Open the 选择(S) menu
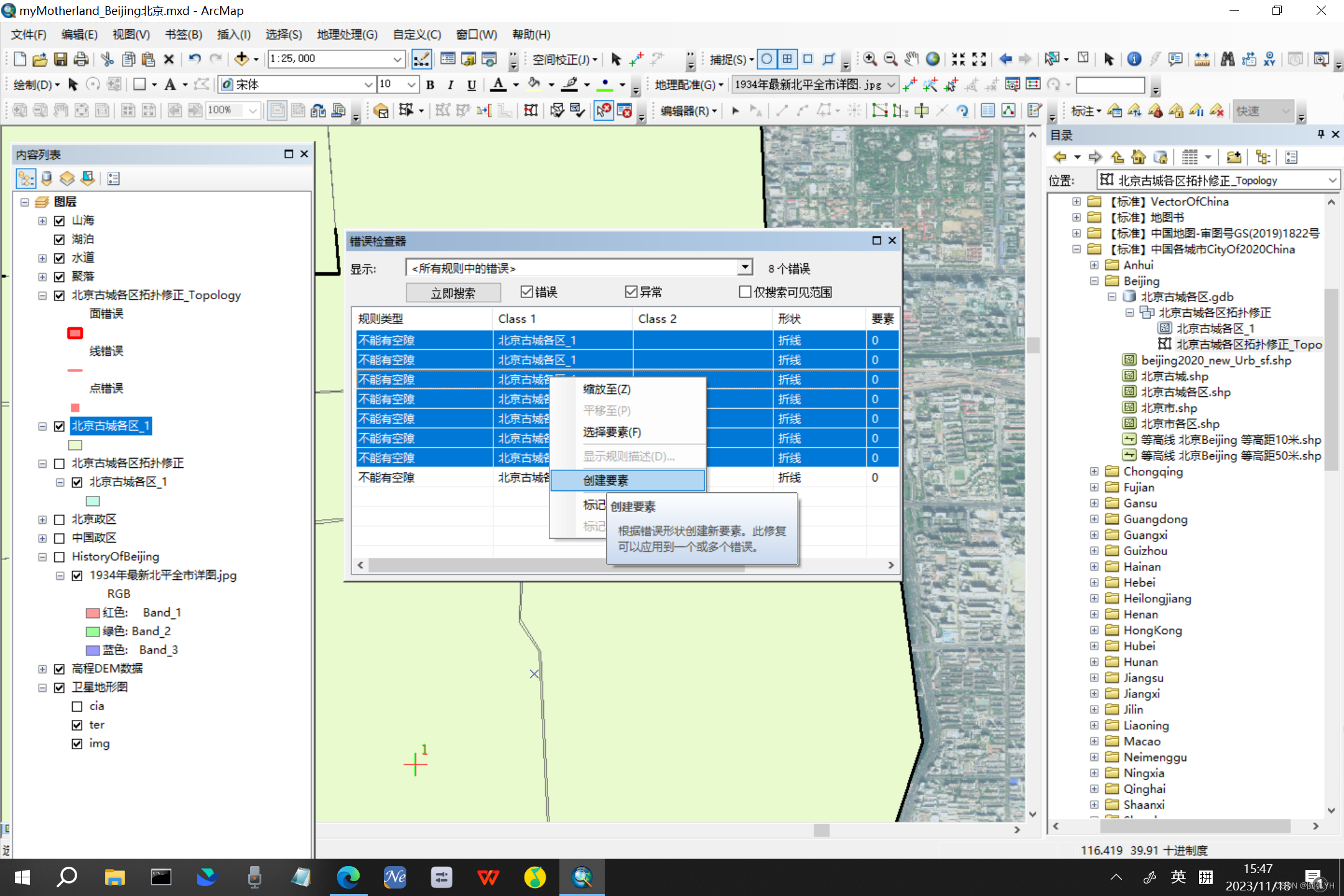The width and height of the screenshot is (1344, 896). (x=284, y=34)
